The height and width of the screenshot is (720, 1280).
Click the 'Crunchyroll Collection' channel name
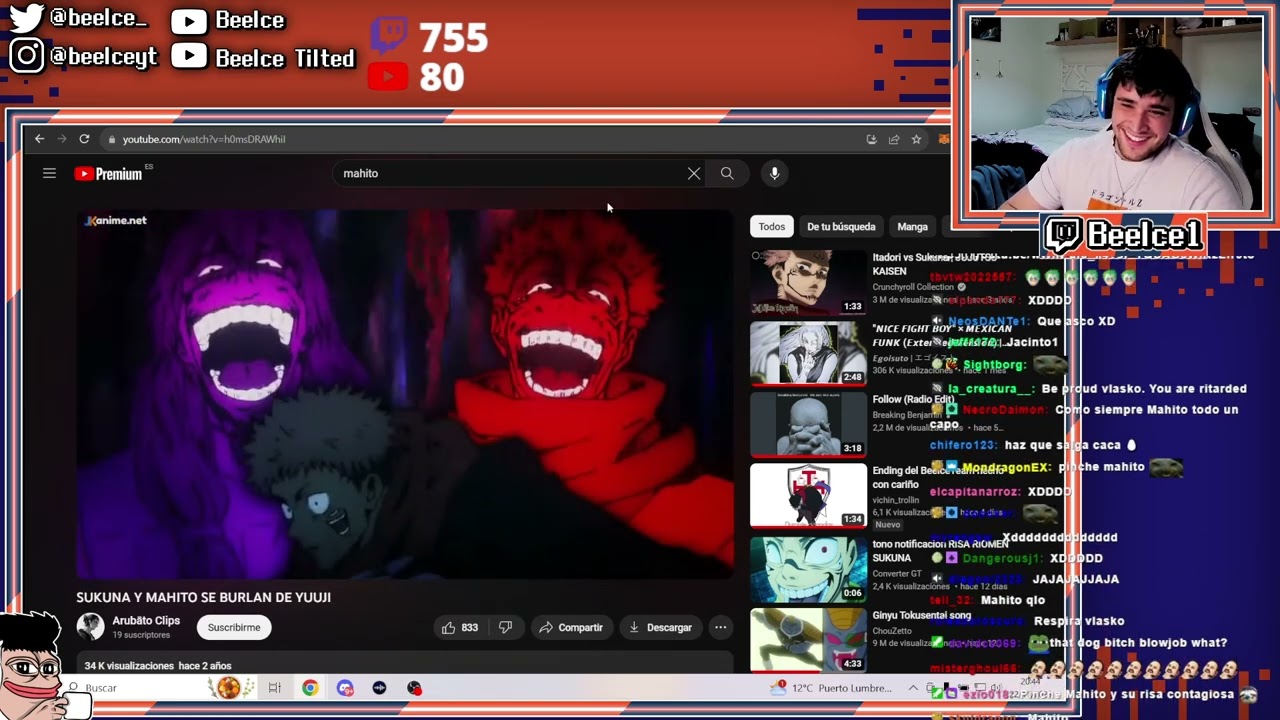914,287
